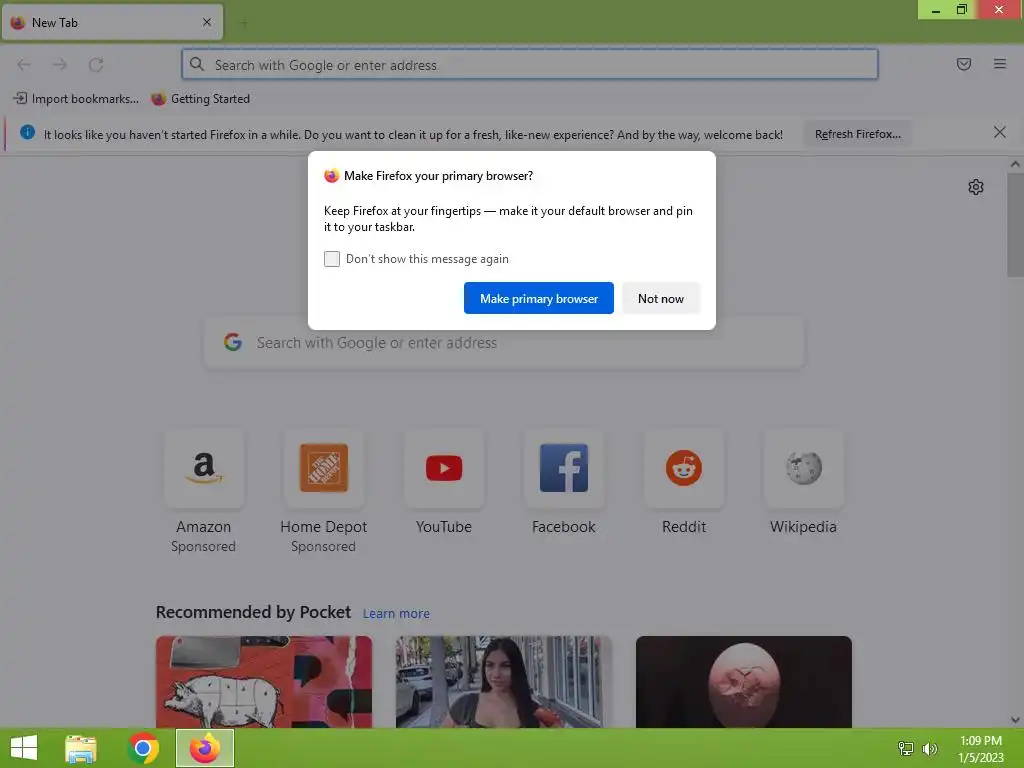Open File Explorer from the taskbar
Screen dimensions: 1024x768
[x=81, y=748]
